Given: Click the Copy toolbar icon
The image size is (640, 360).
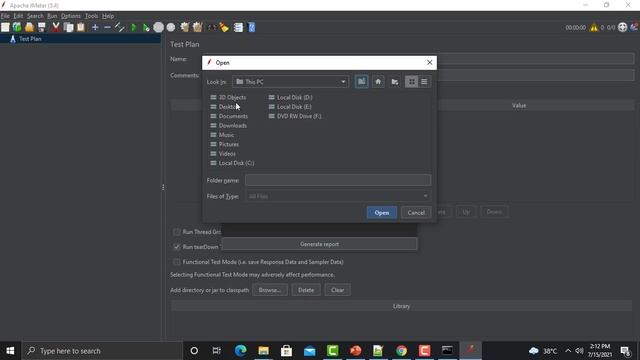Looking at the screenshot, I should coord(69,27).
